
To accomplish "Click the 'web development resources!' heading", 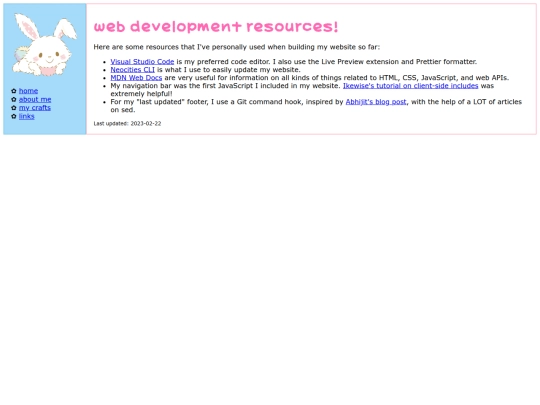I will tap(216, 27).
